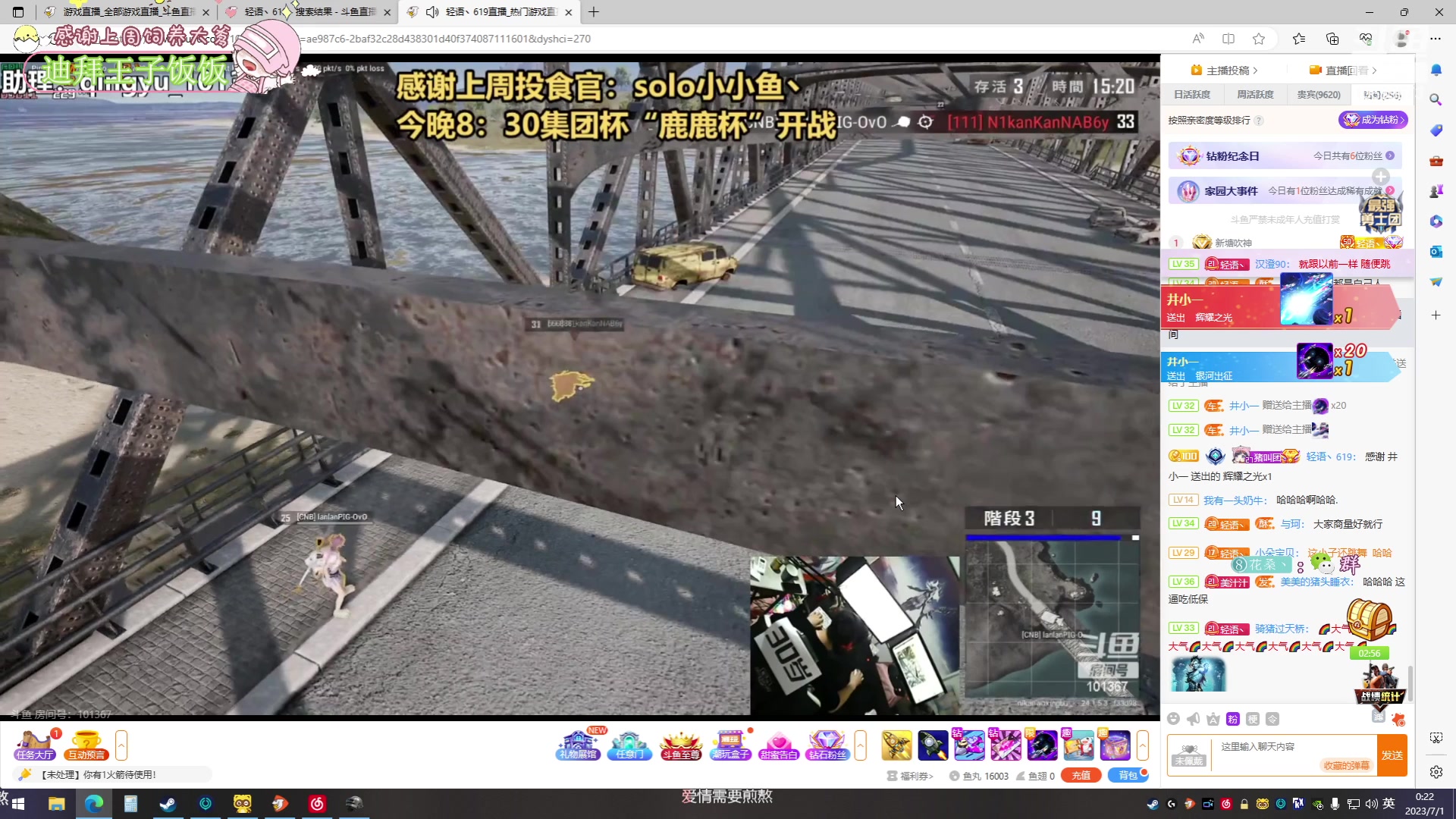The height and width of the screenshot is (819, 1456).
Task: Open the 梗 meme icon in chat toolbar
Action: [x=1253, y=719]
